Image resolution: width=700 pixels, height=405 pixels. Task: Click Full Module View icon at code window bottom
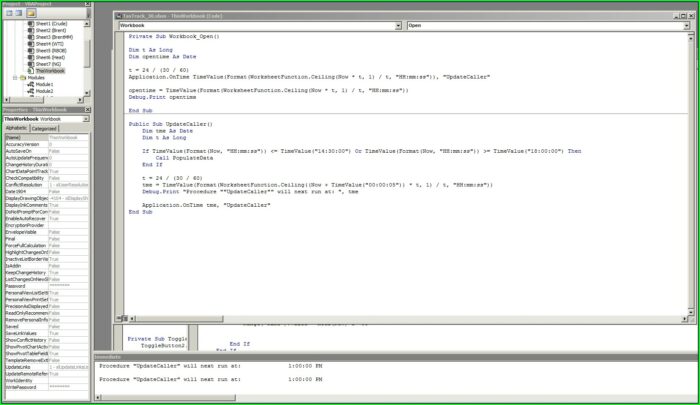tap(125, 318)
